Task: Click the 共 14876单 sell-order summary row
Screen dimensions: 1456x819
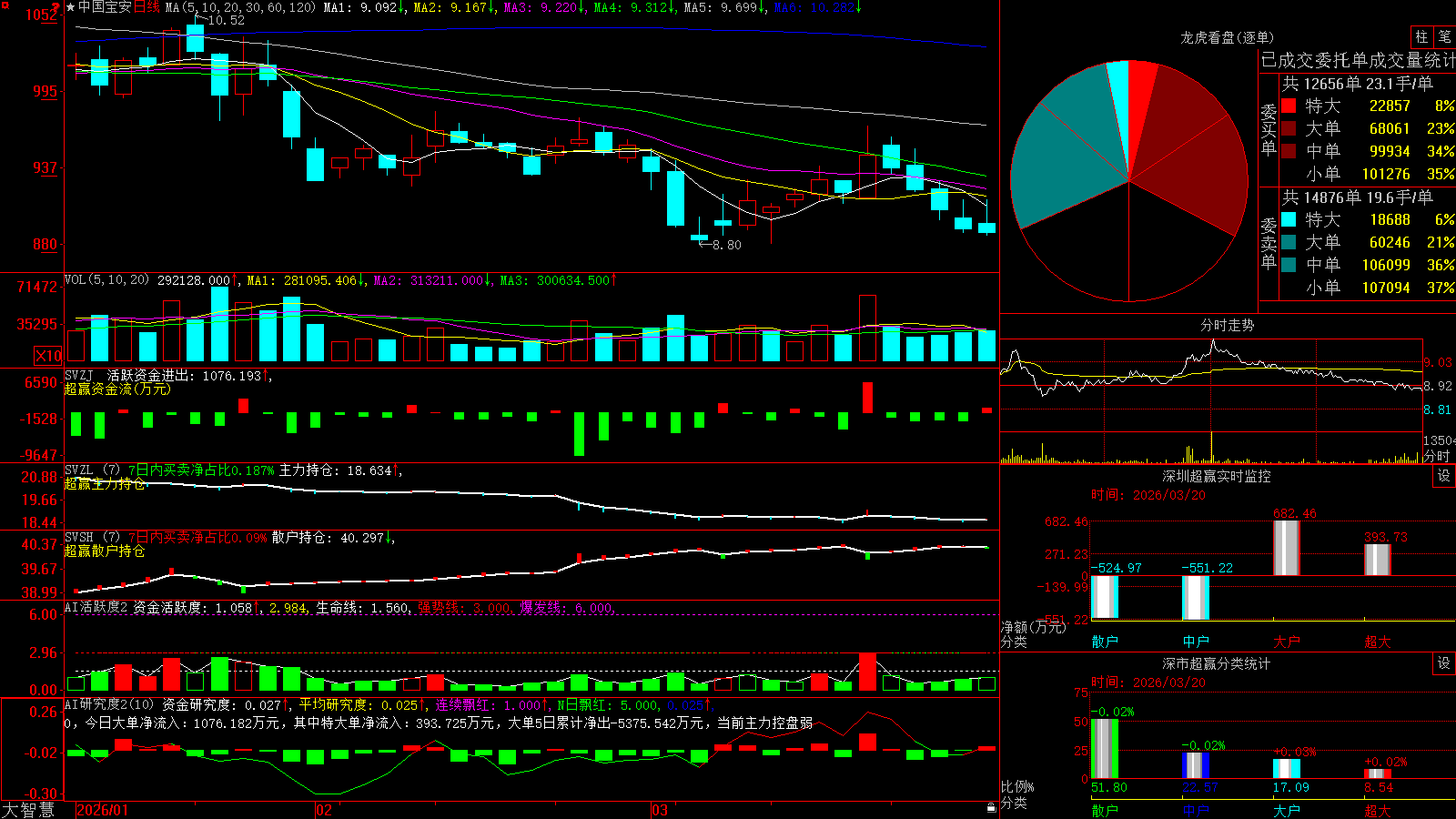Action: point(1357,197)
